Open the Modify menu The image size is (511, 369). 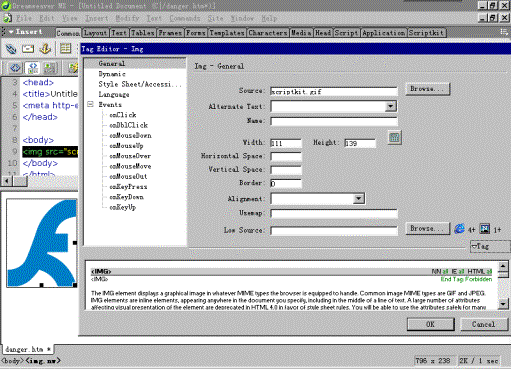point(127,18)
